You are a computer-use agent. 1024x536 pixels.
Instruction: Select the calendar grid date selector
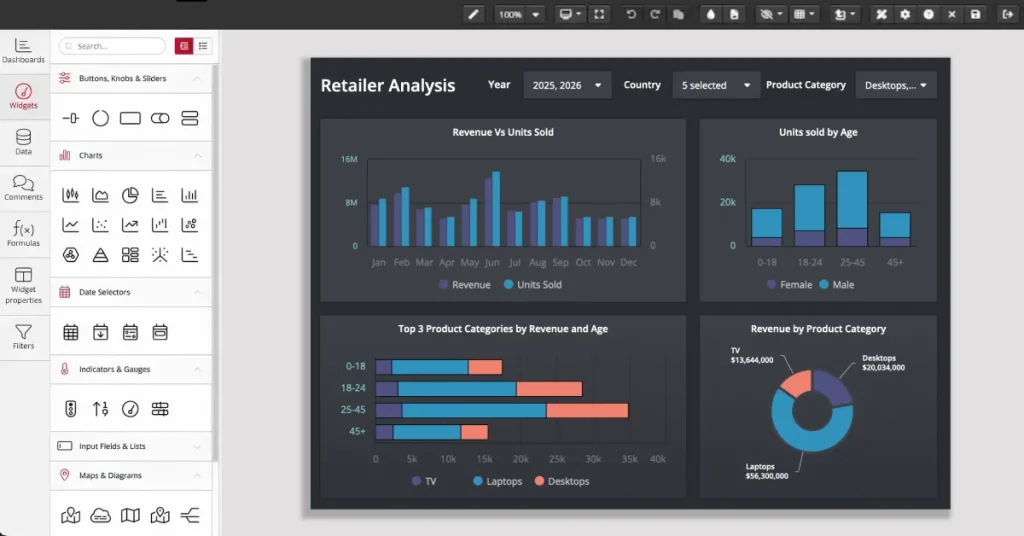(71, 332)
